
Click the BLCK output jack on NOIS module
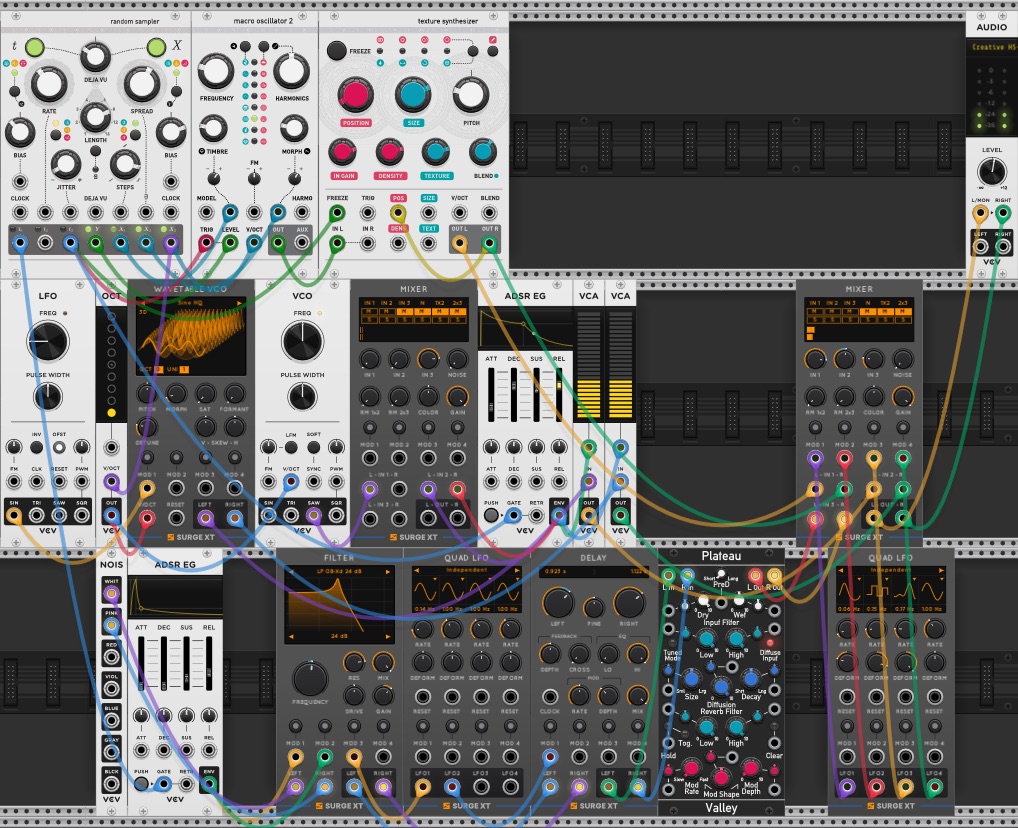pyautogui.click(x=112, y=783)
